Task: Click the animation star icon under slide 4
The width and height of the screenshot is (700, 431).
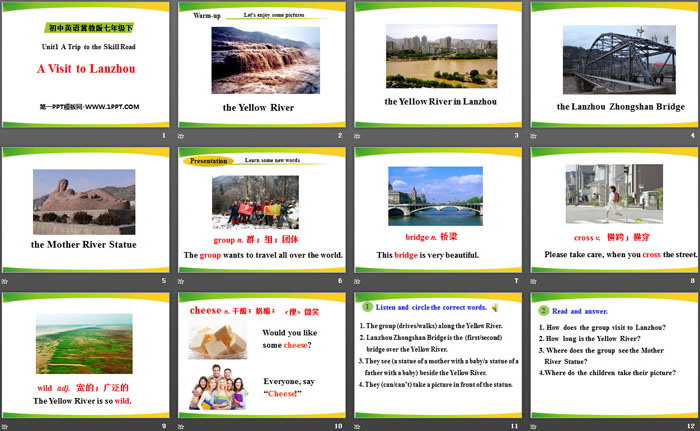Action: (x=533, y=136)
